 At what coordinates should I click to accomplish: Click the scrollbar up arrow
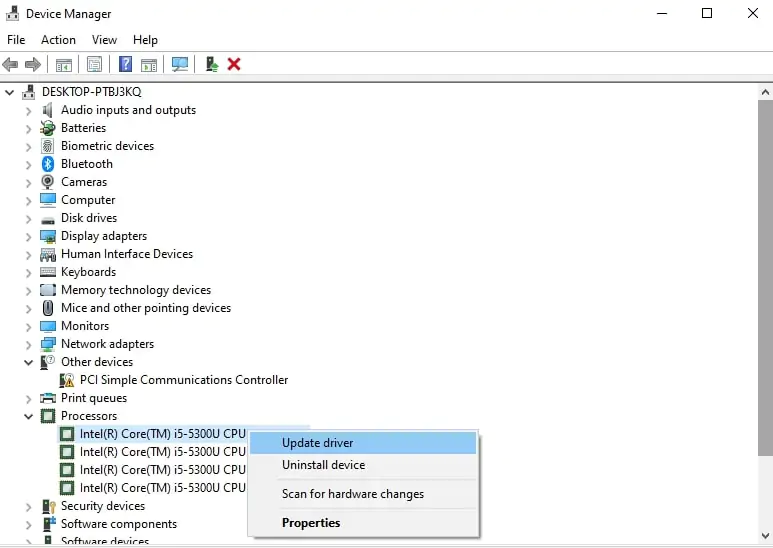click(x=765, y=92)
